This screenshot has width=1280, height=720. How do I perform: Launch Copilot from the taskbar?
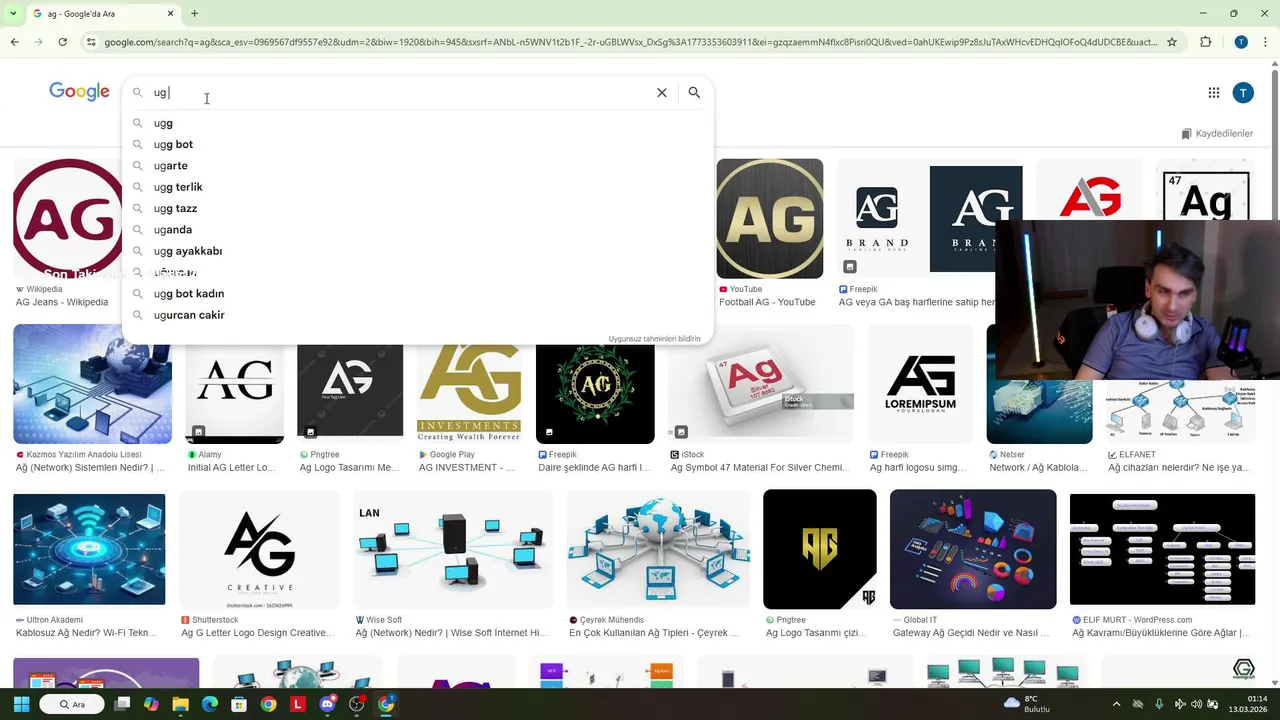[x=151, y=704]
